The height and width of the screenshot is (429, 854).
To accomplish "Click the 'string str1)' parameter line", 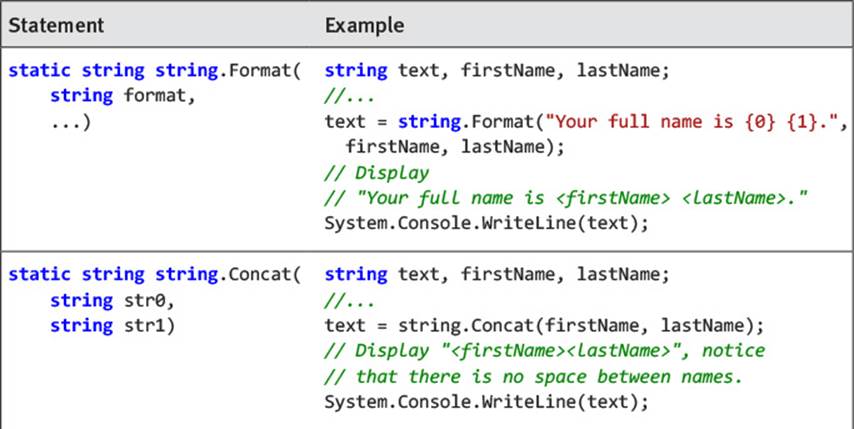I will pyautogui.click(x=112, y=326).
